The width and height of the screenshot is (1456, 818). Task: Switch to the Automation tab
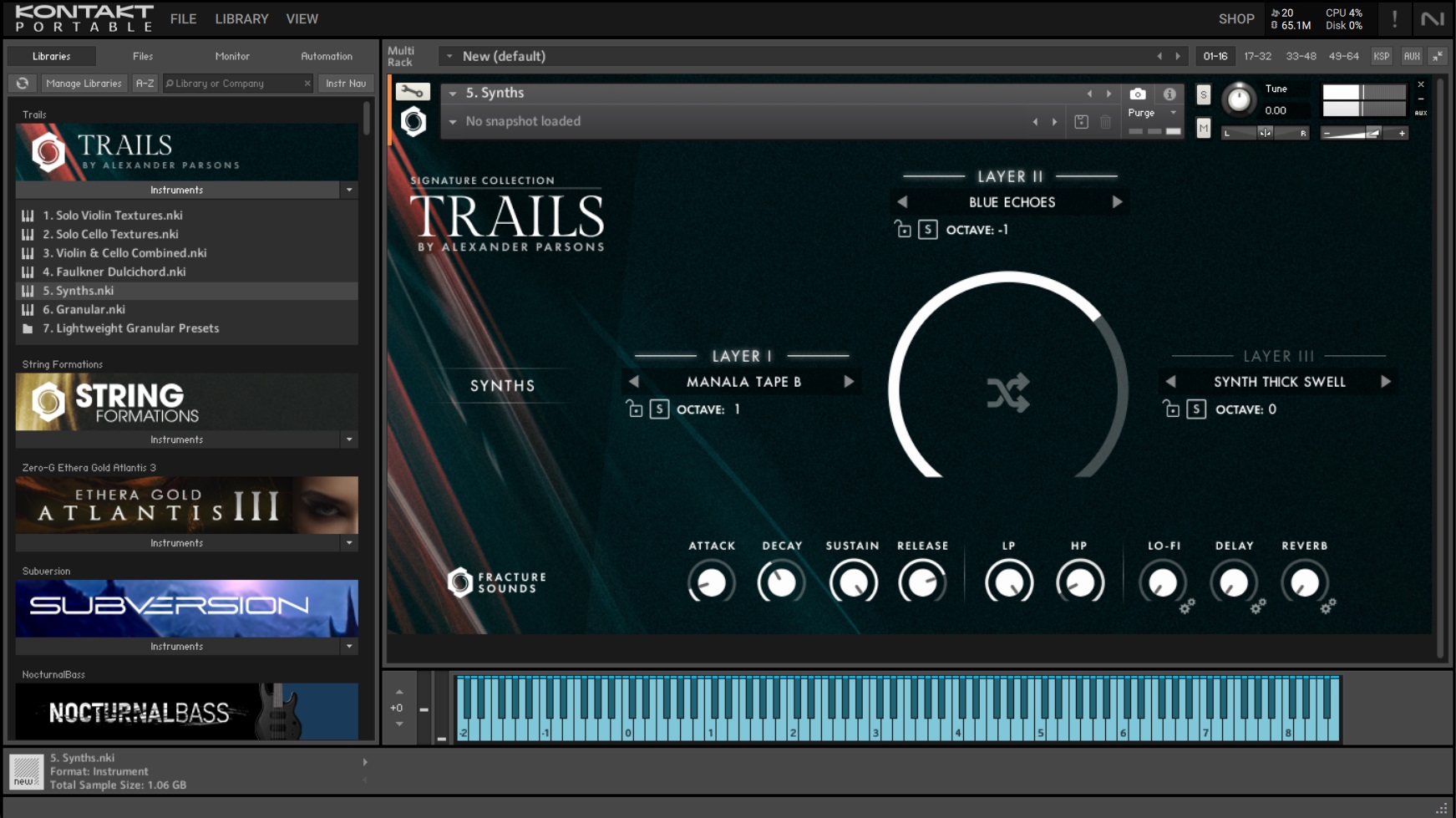coord(327,57)
